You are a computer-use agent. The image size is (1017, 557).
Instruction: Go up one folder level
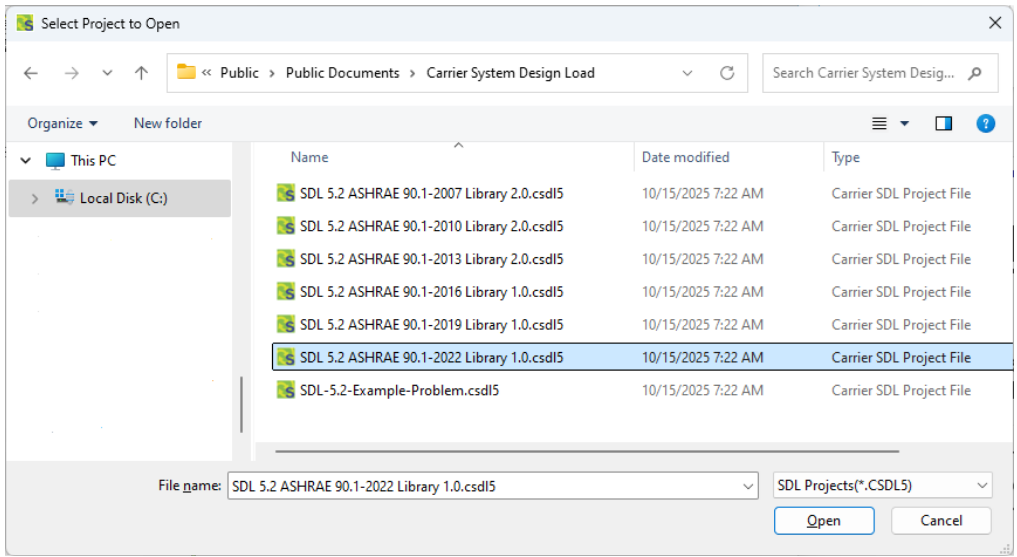(141, 73)
